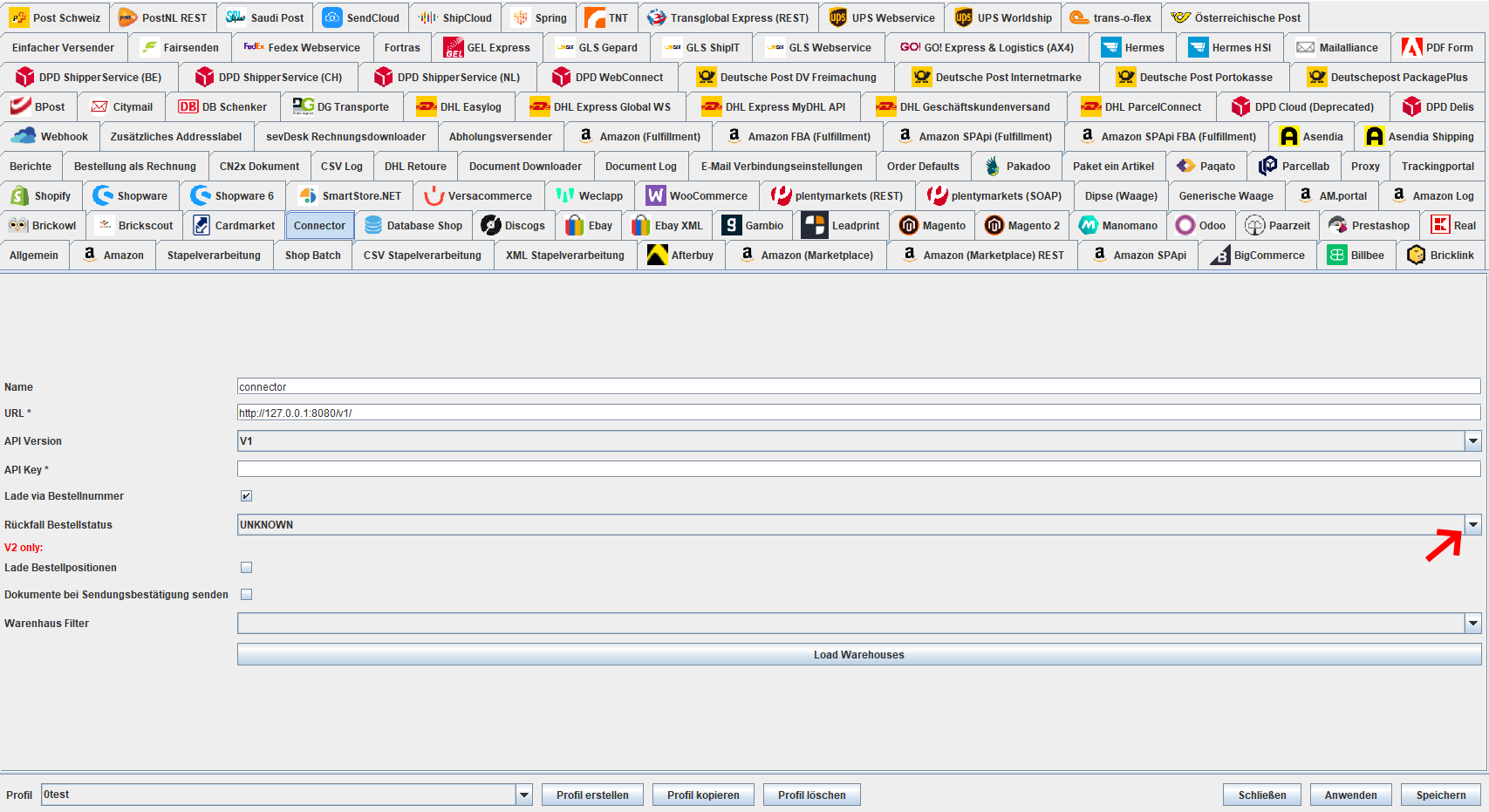Open the BigCommerce tab icon
This screenshot has height=812, width=1489.
[x=1220, y=255]
